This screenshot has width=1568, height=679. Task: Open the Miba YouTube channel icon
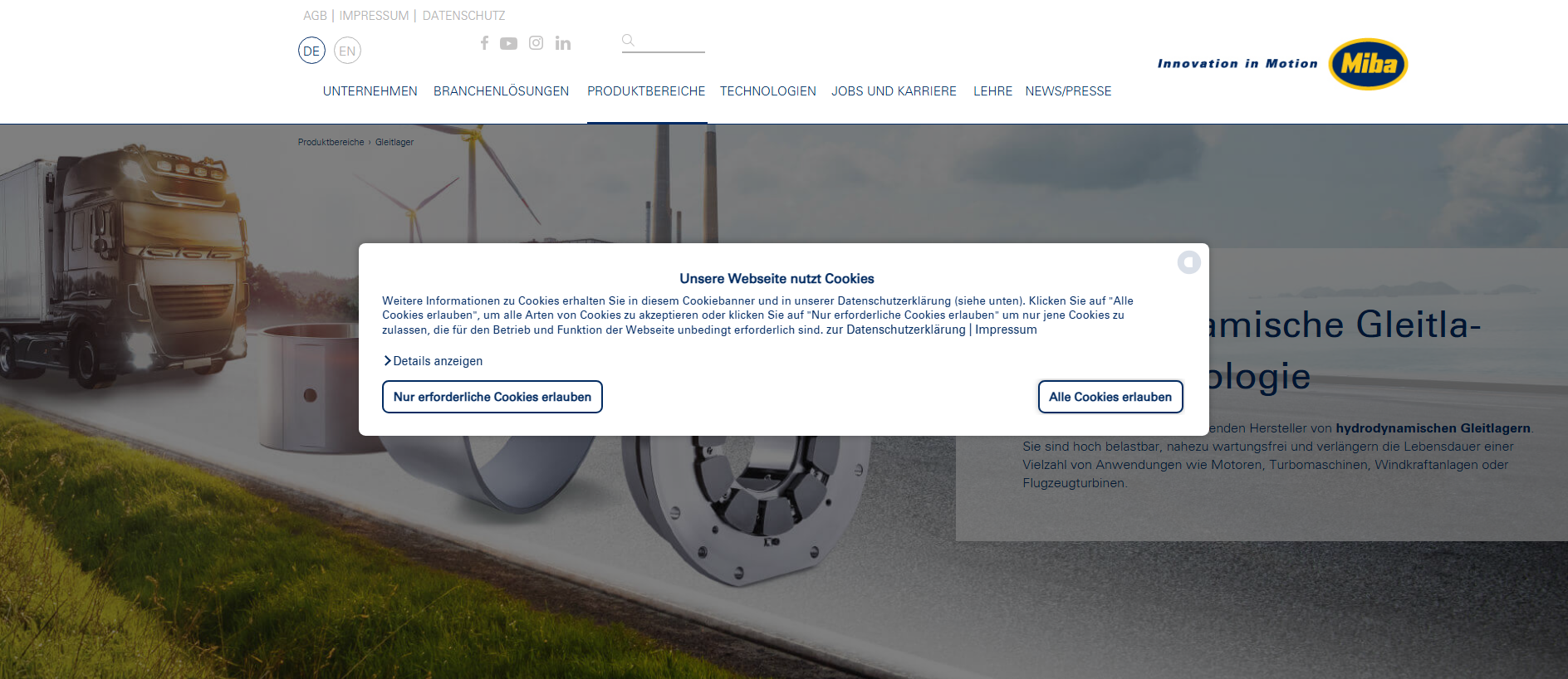click(x=508, y=44)
